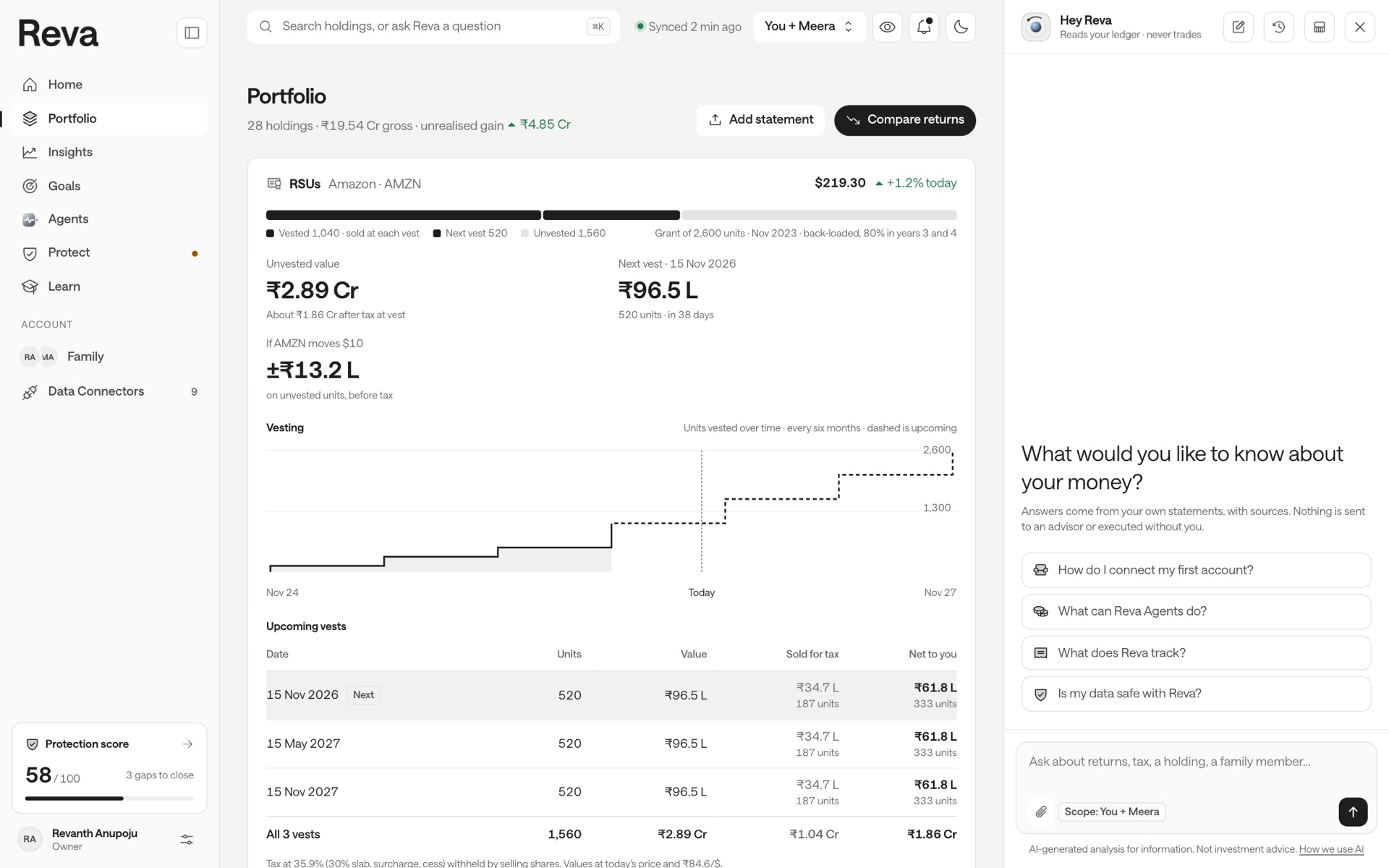The height and width of the screenshot is (868, 1389).
Task: Click Compare returns
Action: coord(904,120)
